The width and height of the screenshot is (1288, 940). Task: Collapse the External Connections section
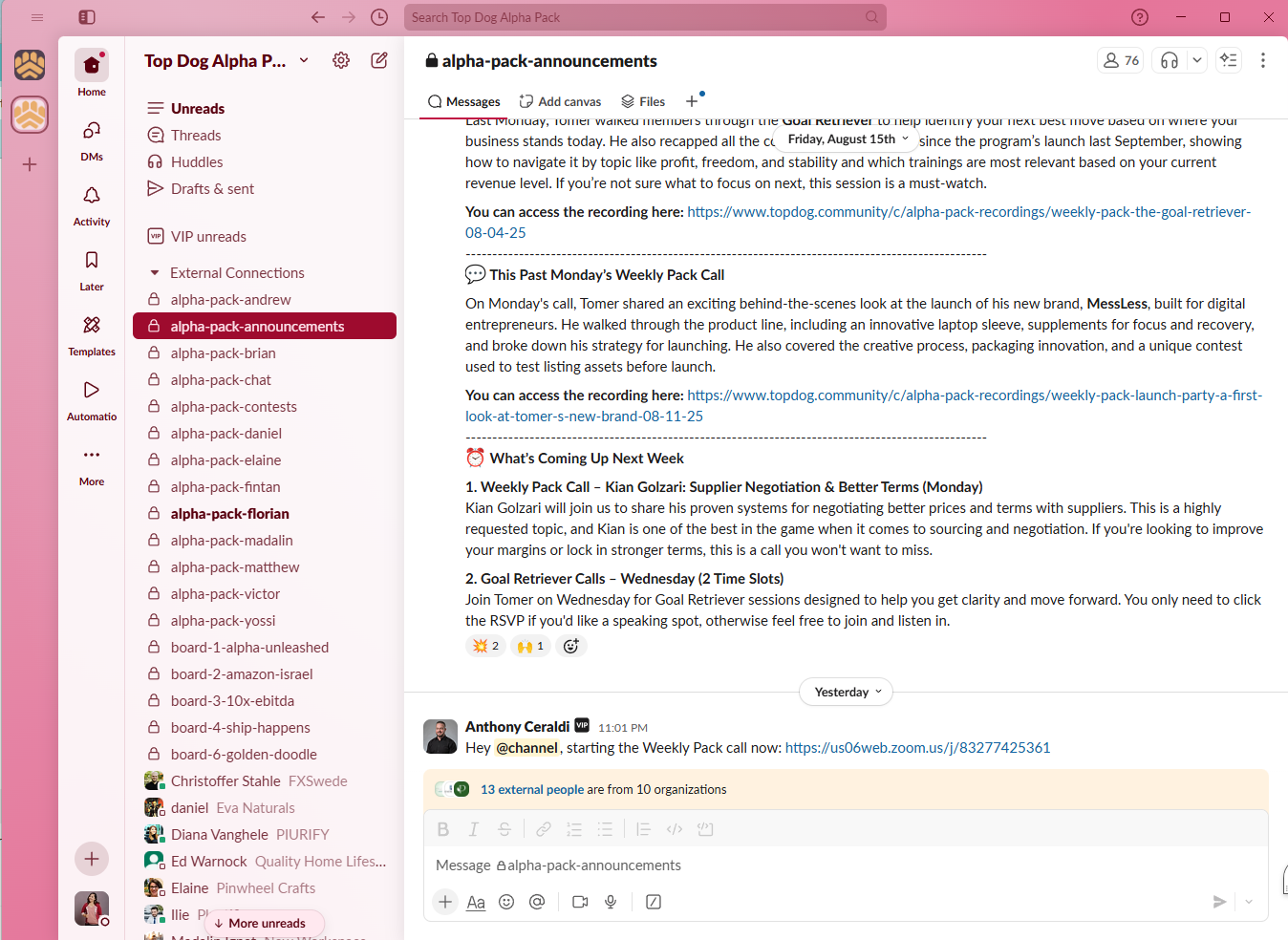coord(155,273)
